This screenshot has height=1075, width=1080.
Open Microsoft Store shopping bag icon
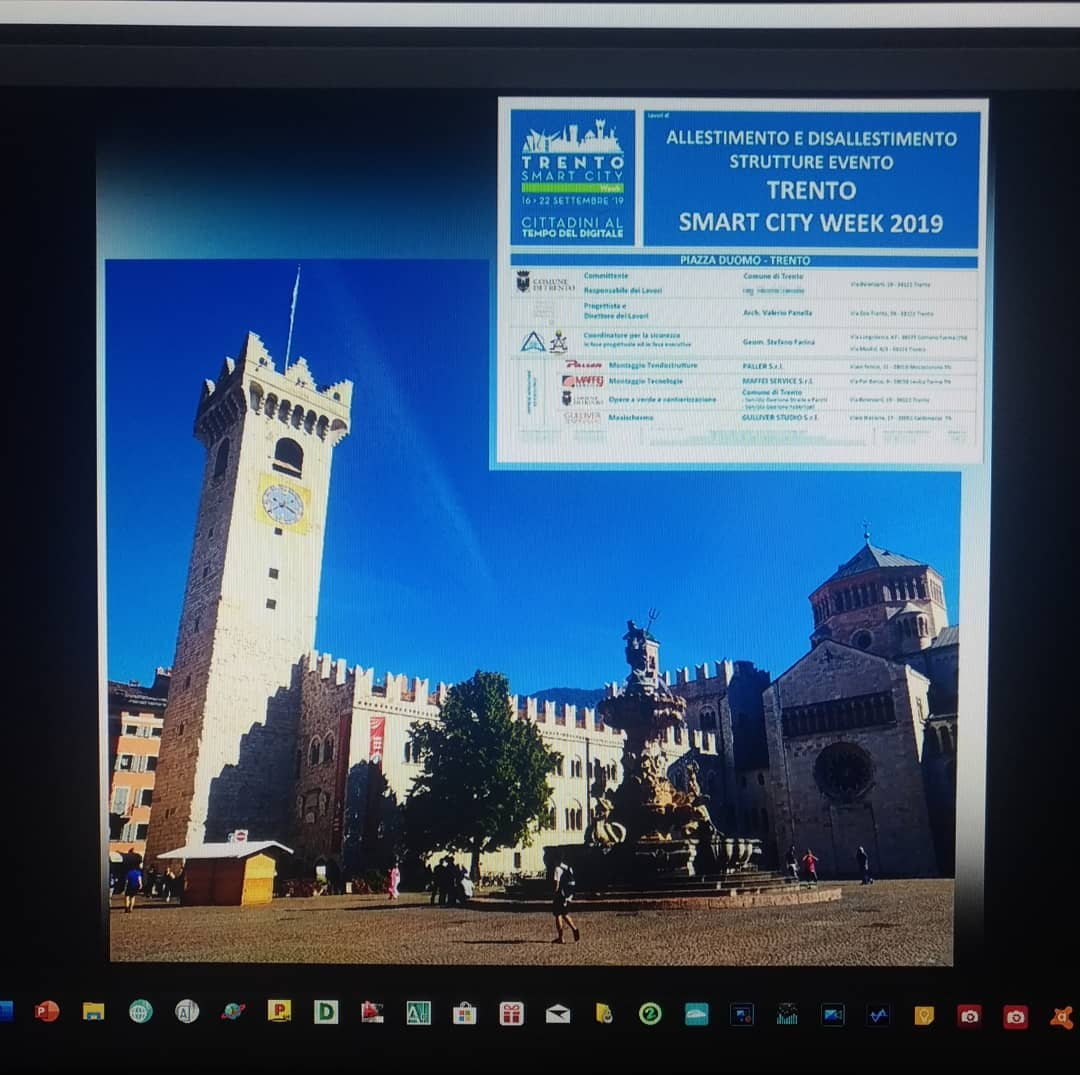[464, 1014]
